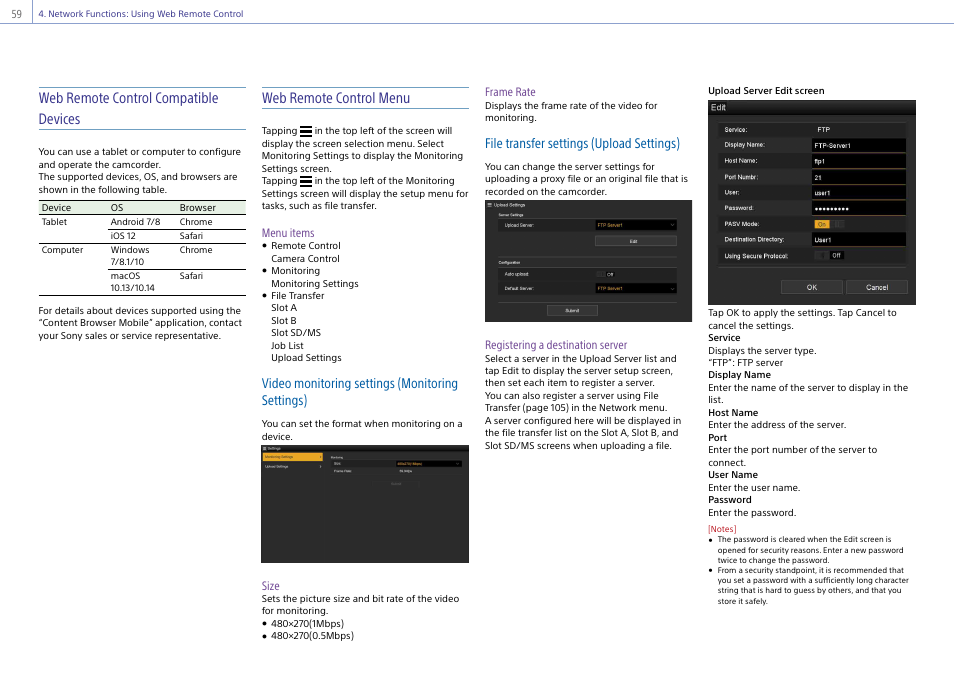Click the 'Web Remote Control Compatible Devices' heading

[x=128, y=108]
